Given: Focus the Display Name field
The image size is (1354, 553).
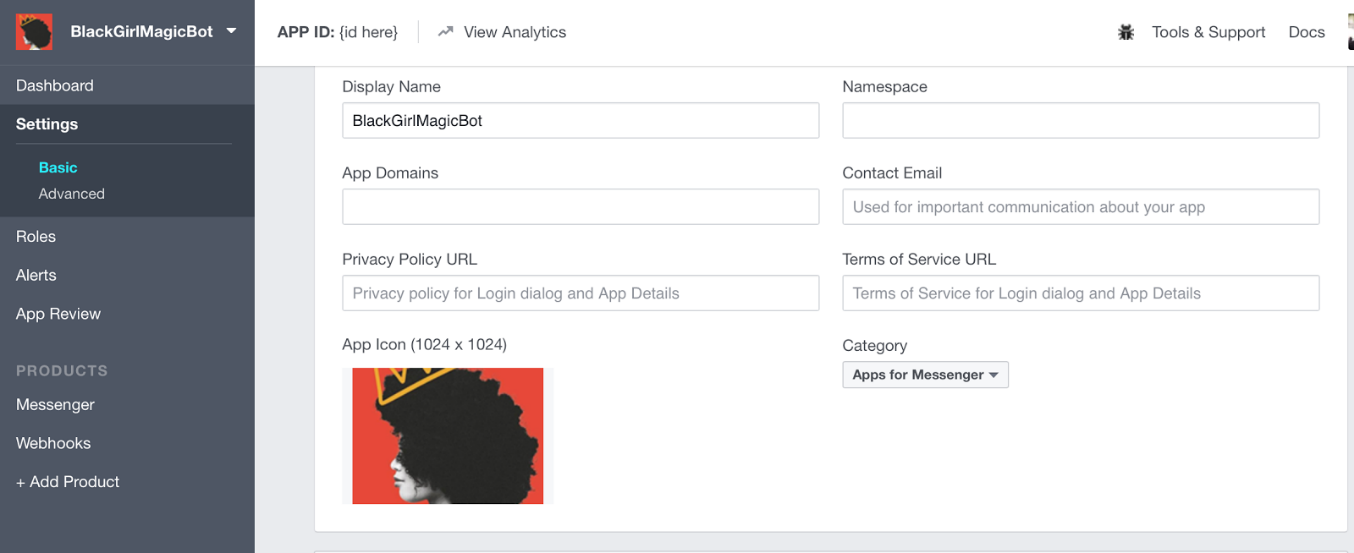Looking at the screenshot, I should (580, 121).
